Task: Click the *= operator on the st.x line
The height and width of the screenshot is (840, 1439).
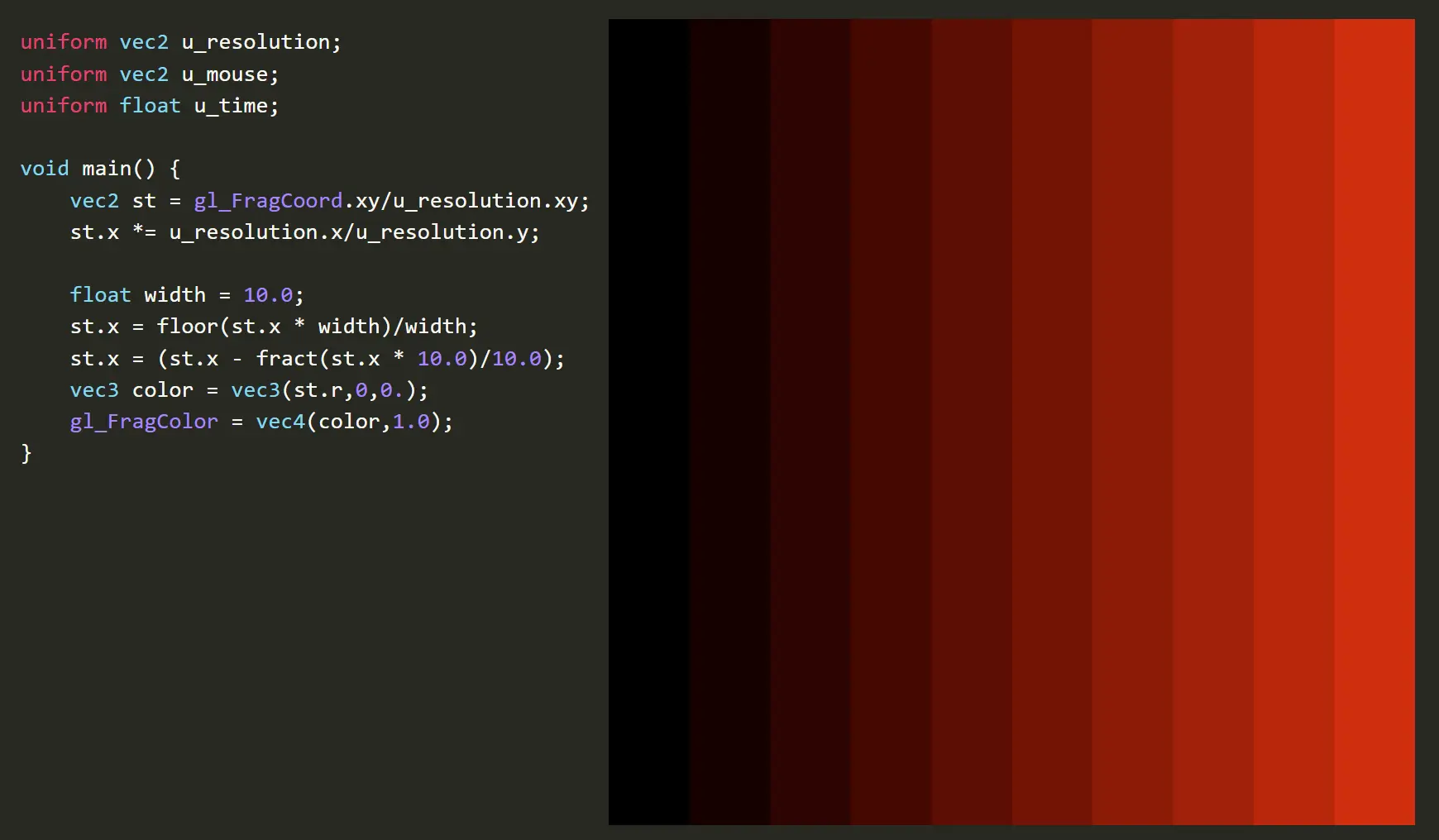Action: (x=144, y=232)
